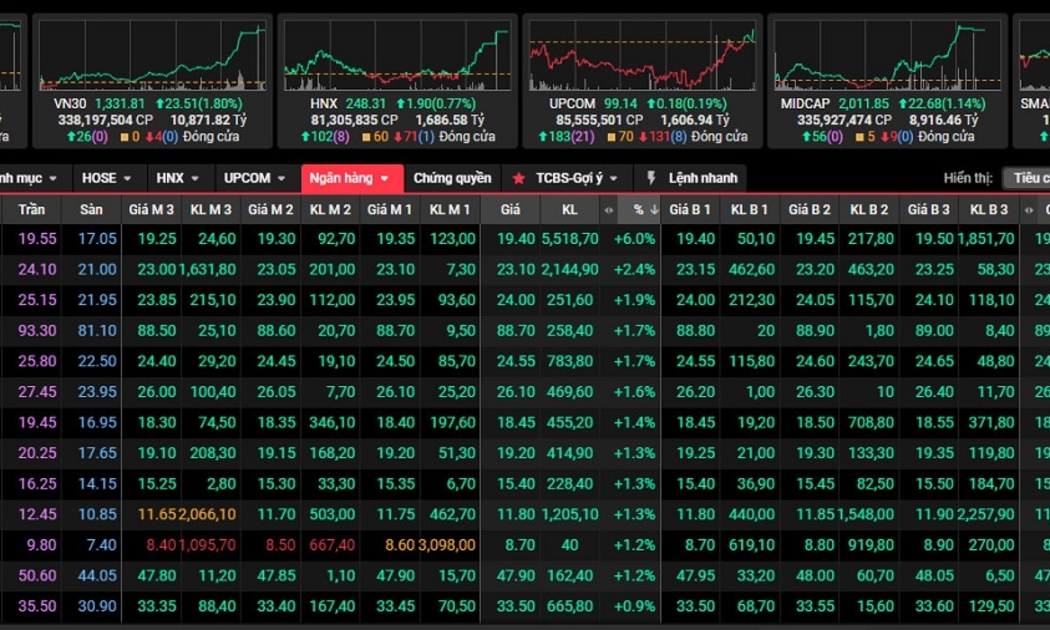Click the sort arrow in the % column header
This screenshot has width=1050, height=630.
point(654,210)
